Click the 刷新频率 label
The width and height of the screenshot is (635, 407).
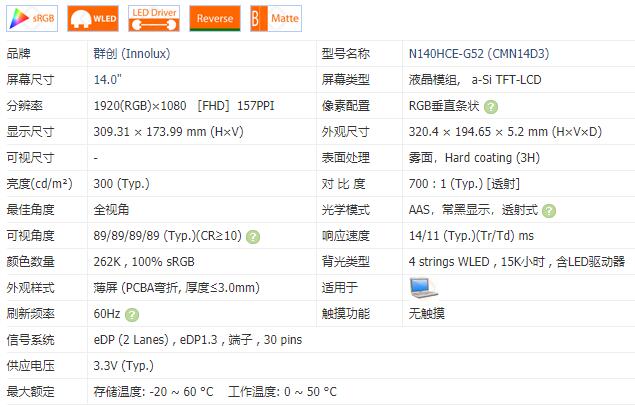(x=30, y=313)
